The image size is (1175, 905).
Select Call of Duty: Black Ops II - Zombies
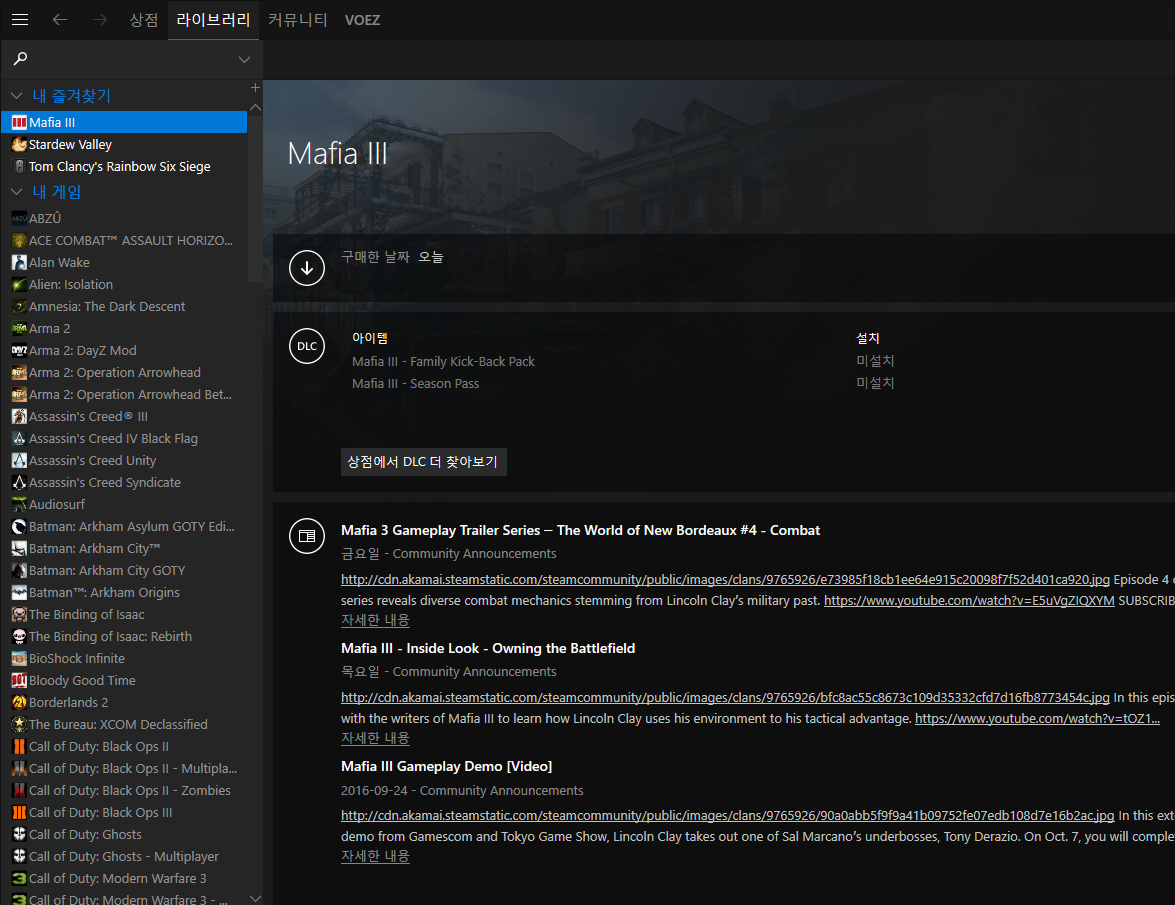coord(124,790)
